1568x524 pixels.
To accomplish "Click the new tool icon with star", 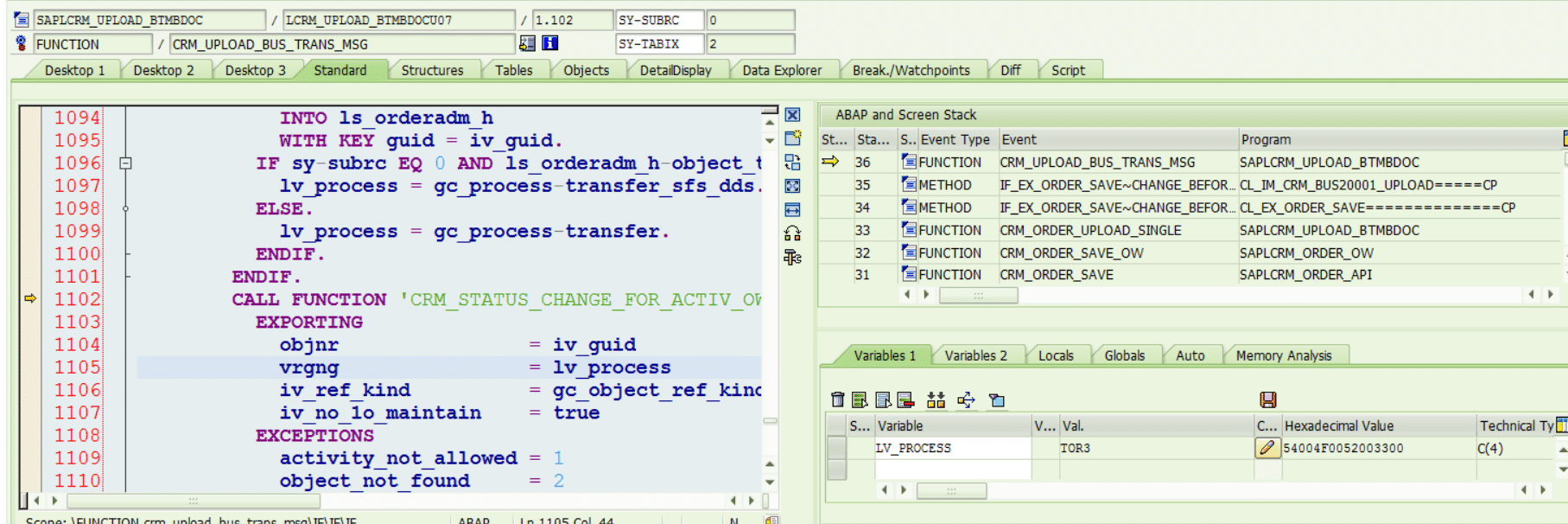I will (x=792, y=138).
